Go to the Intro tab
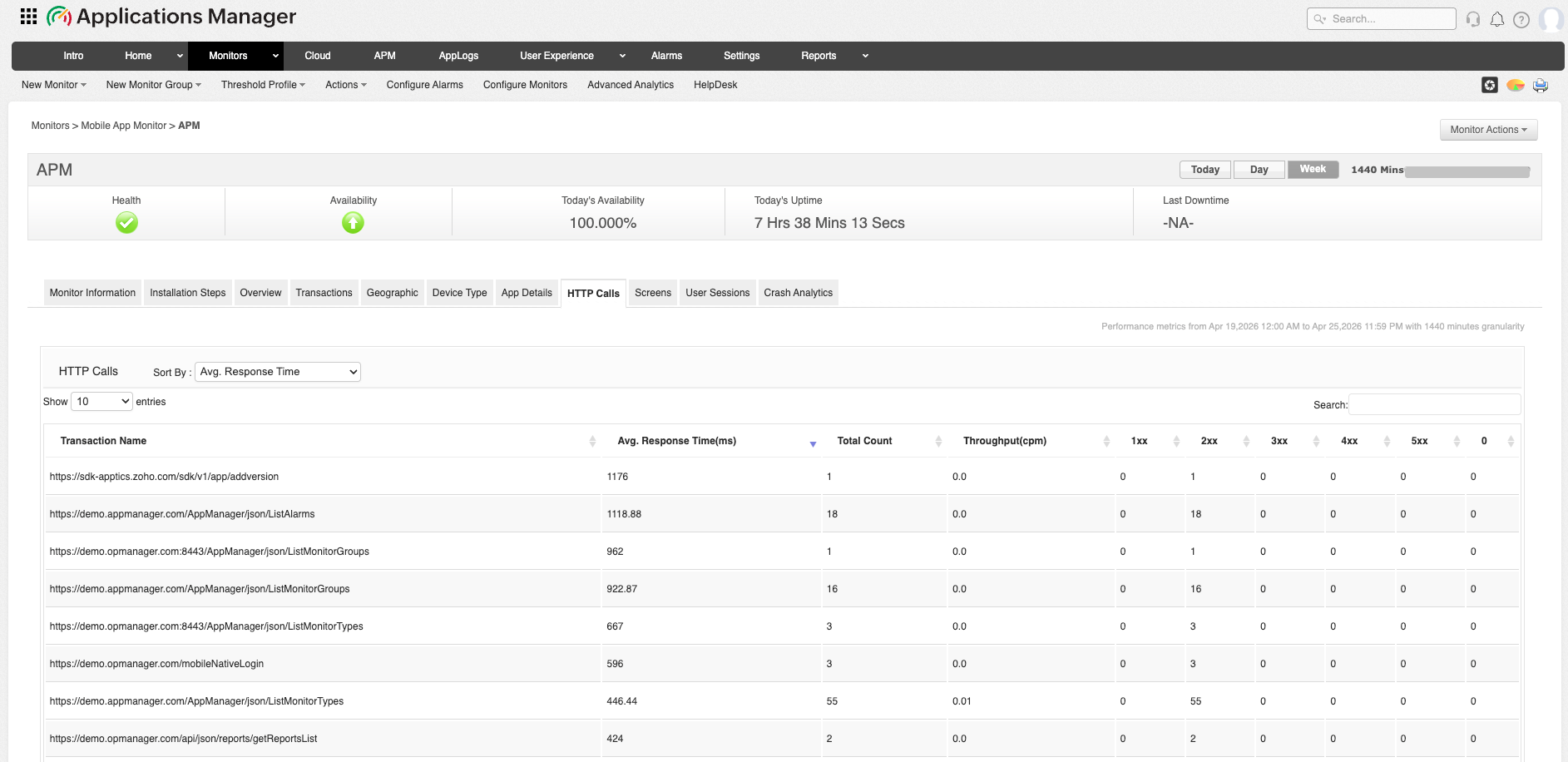 click(73, 56)
